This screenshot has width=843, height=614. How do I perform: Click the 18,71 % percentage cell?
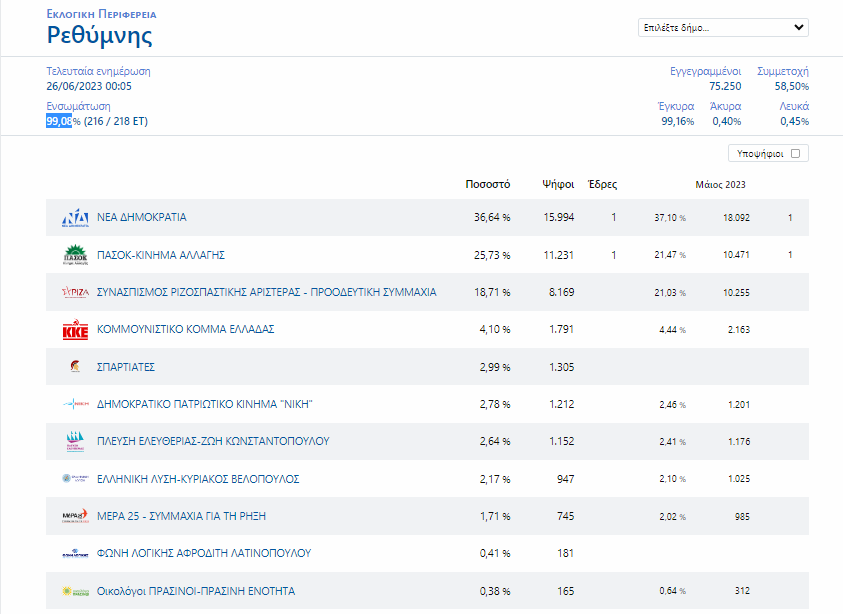pos(492,292)
